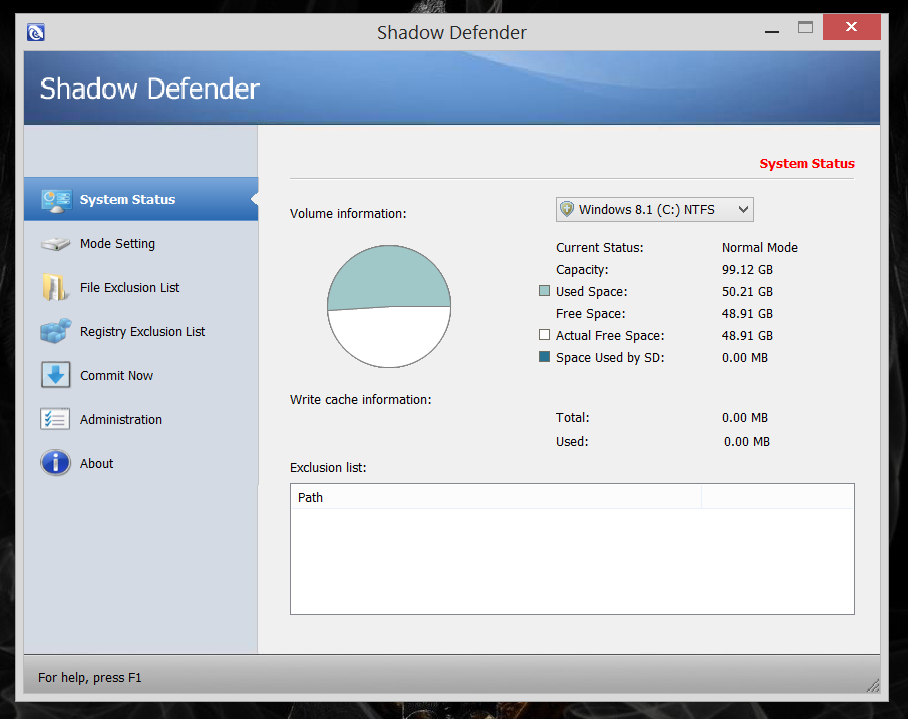Click the Administration checklist icon
This screenshot has width=908, height=719.
click(x=55, y=419)
